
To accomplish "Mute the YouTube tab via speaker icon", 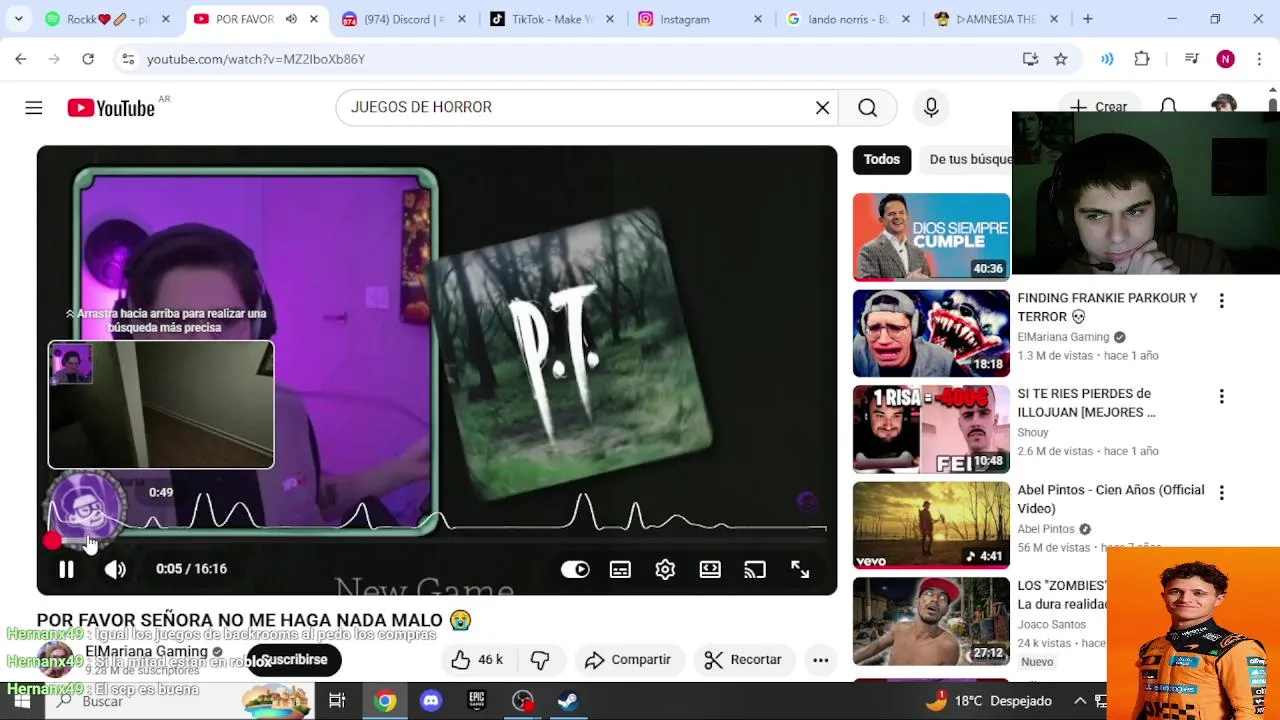I will [291, 19].
